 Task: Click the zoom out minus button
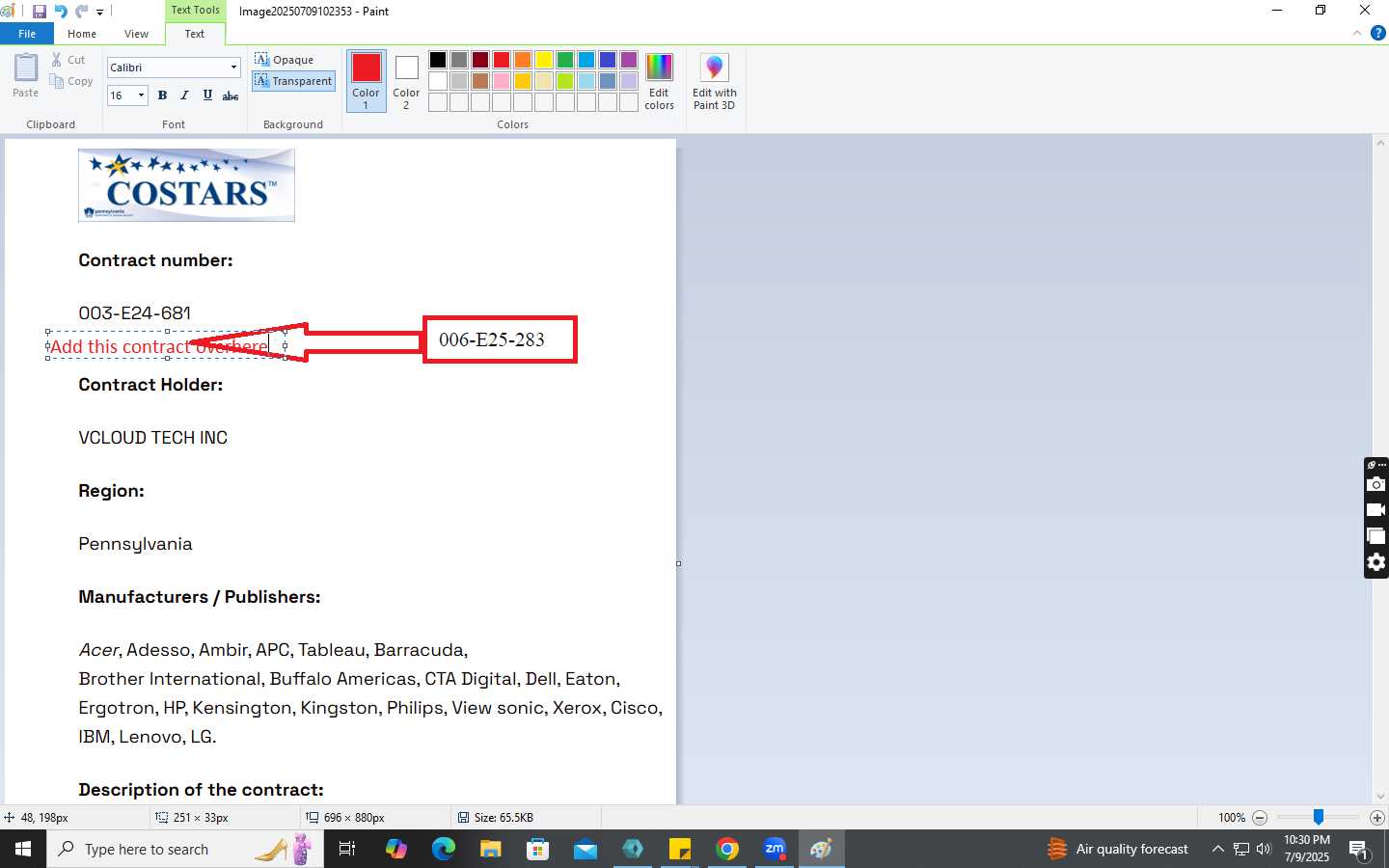1260,818
